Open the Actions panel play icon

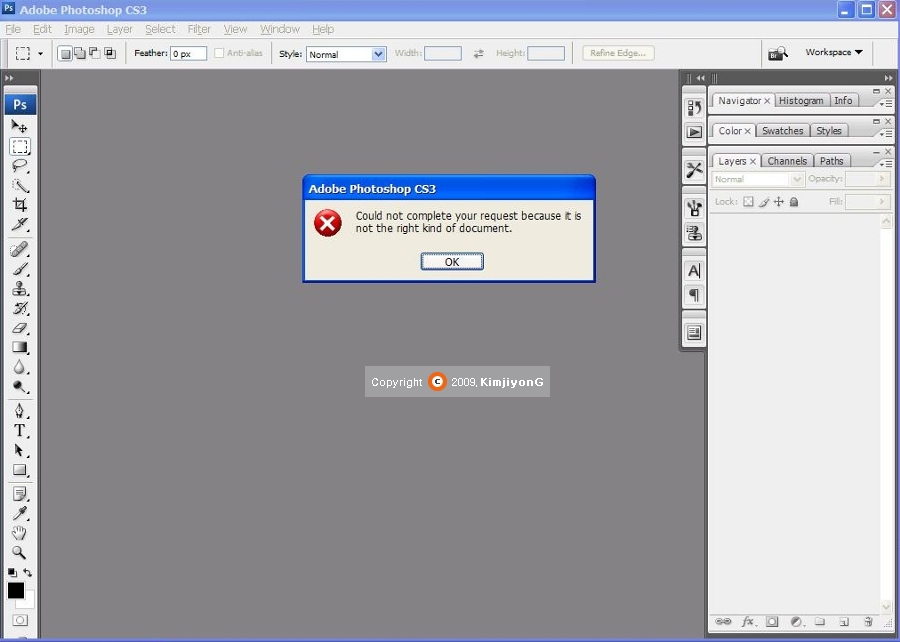694,132
